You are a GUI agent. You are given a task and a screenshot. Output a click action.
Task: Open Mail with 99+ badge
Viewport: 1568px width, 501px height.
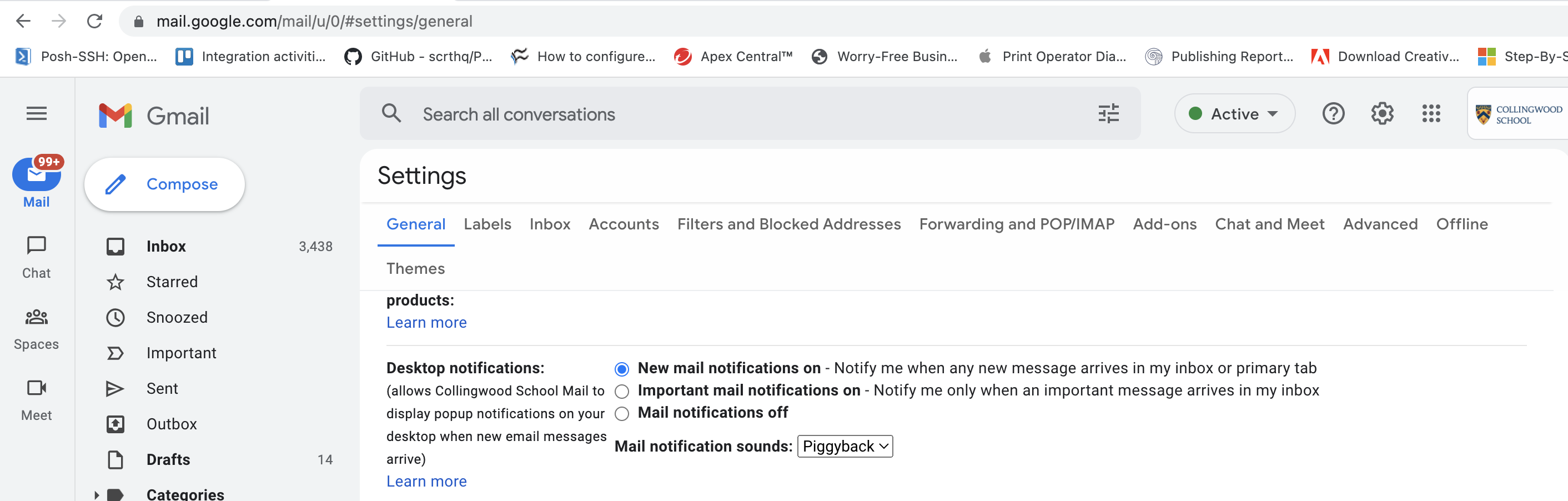click(x=37, y=182)
